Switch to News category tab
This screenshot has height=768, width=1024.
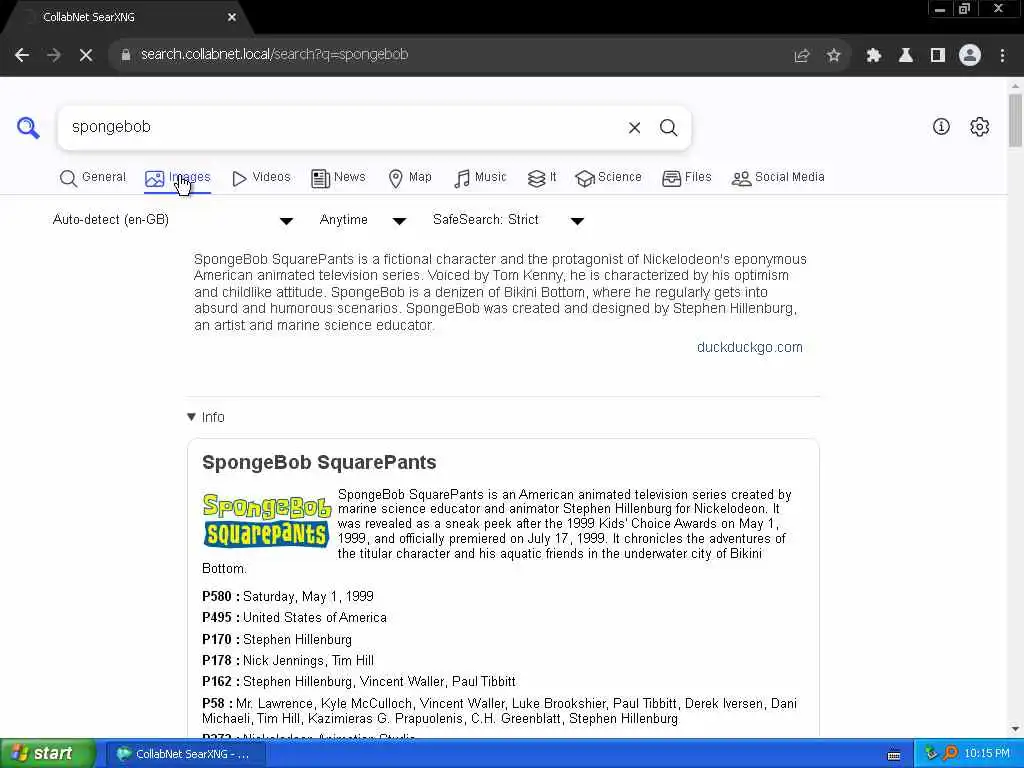tap(338, 178)
